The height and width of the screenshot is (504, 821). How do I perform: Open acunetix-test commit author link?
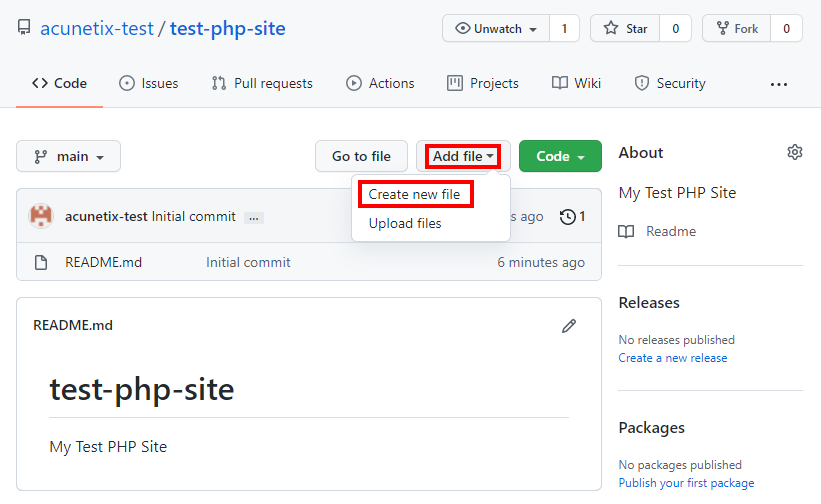106,216
